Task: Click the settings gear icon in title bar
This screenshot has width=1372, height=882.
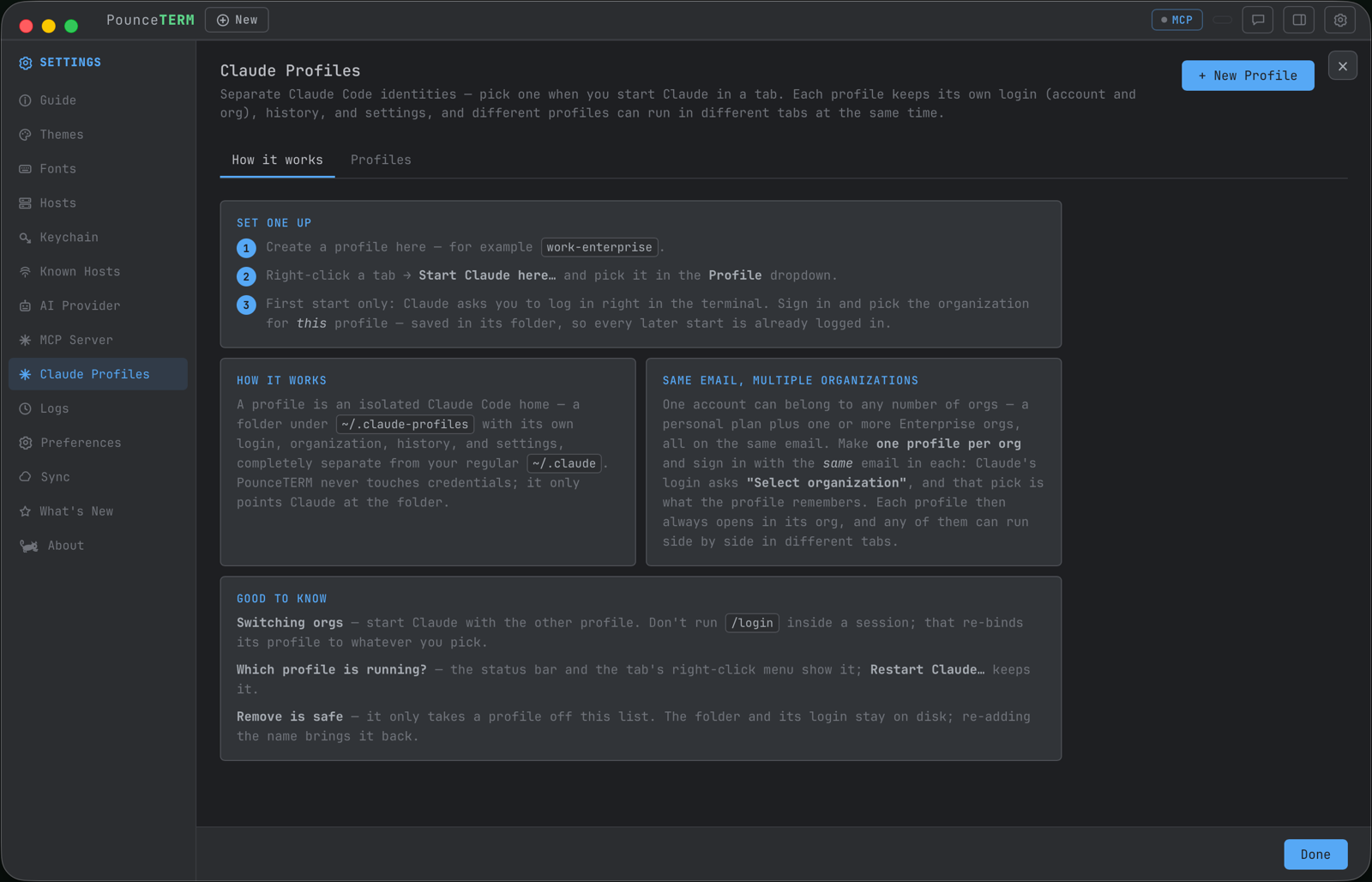Action: 1340,20
